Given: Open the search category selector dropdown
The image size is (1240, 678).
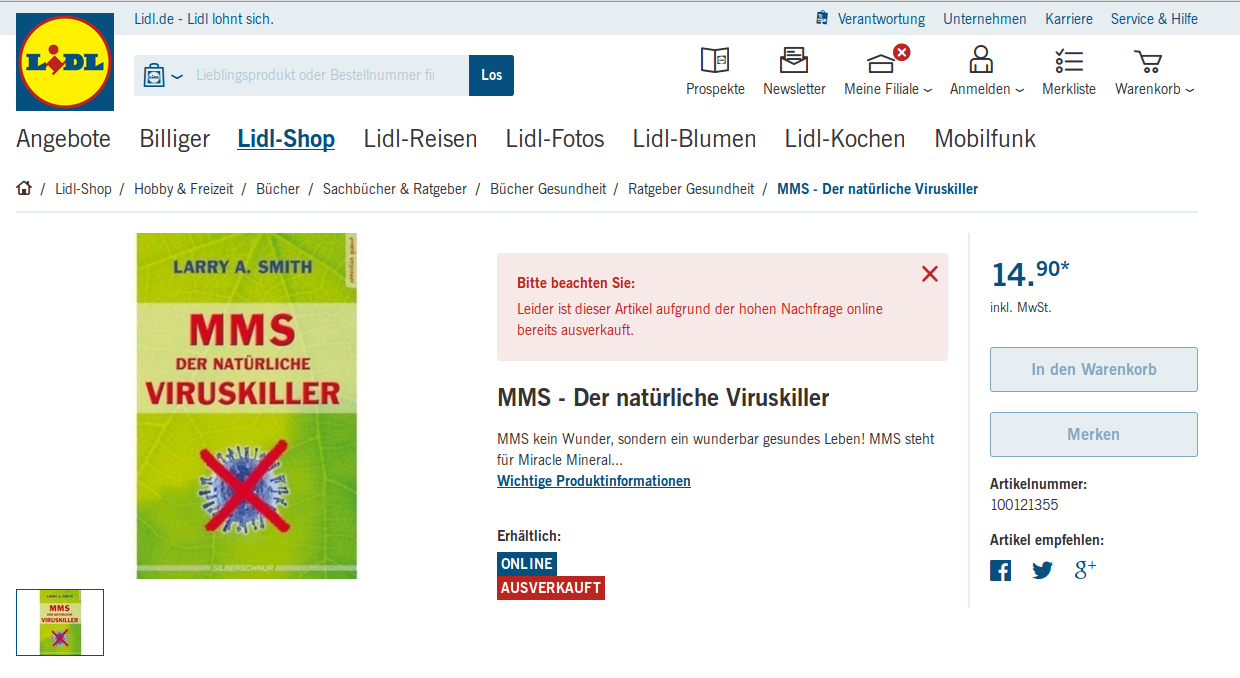Looking at the screenshot, I should point(163,75).
